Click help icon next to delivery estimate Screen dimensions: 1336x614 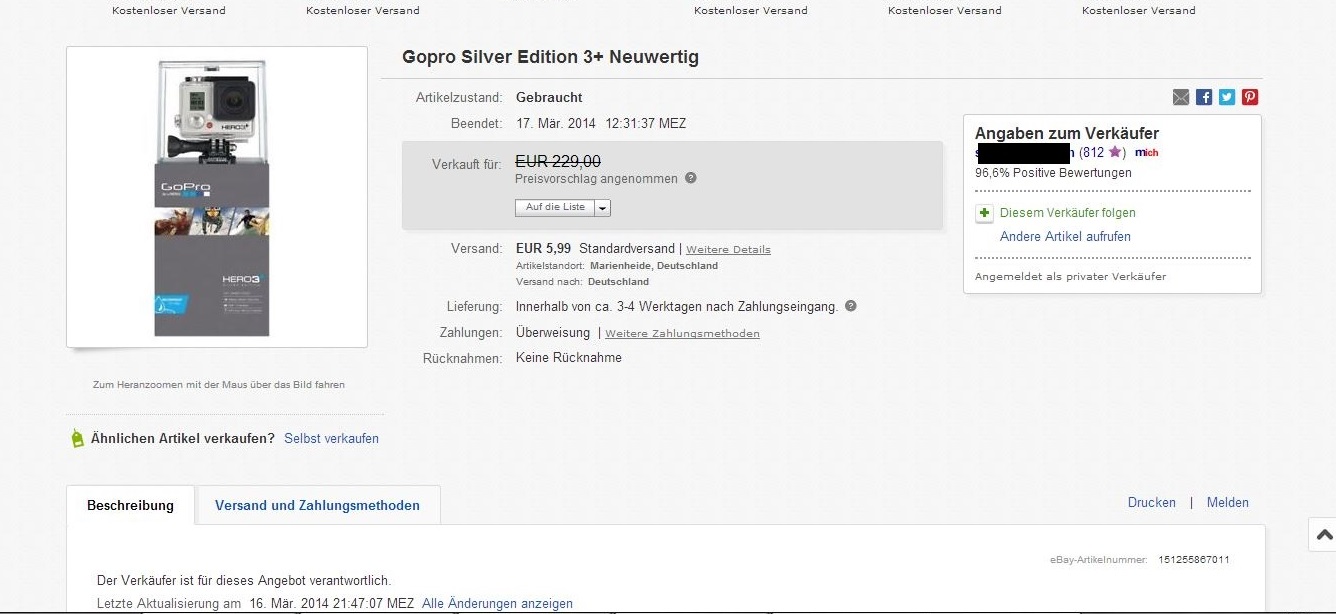[851, 306]
